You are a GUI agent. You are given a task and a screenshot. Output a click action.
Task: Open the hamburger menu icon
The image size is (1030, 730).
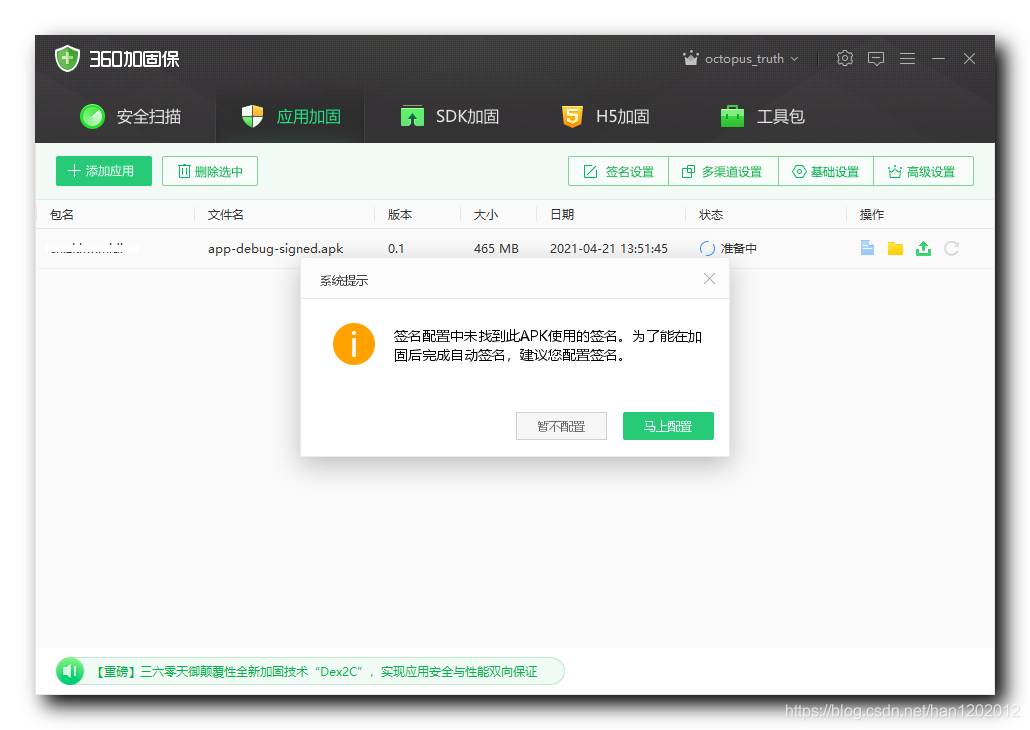[x=907, y=58]
